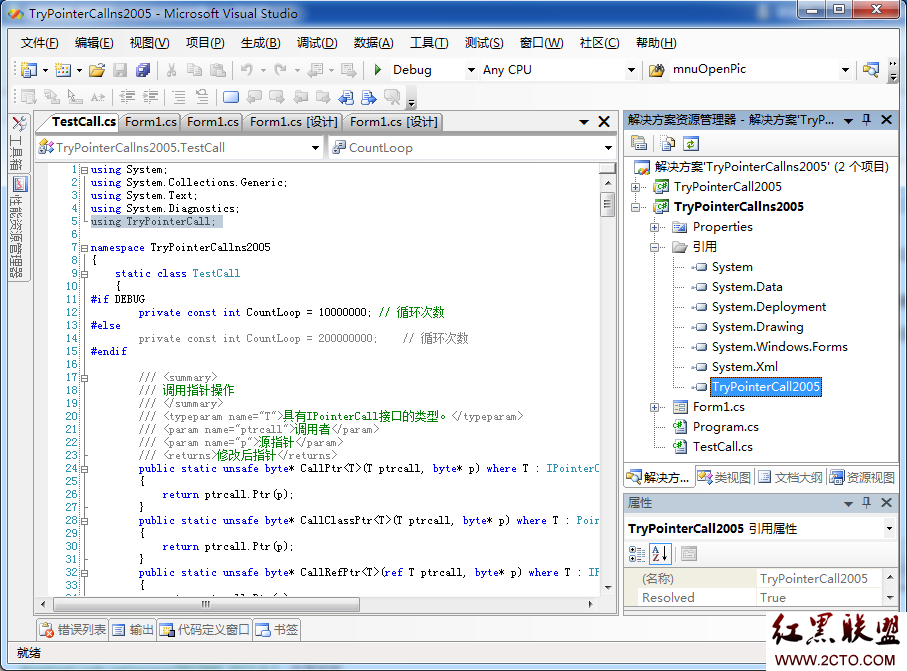Open the 工具(T) tools menu

pos(429,43)
